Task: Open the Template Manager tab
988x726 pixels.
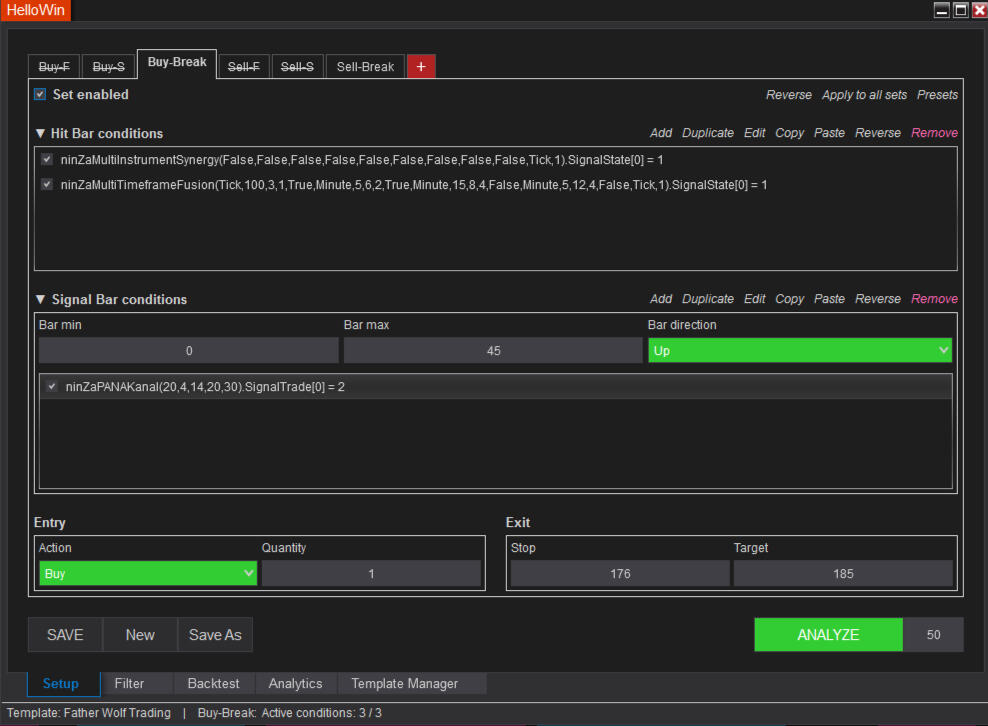Action: coord(404,683)
